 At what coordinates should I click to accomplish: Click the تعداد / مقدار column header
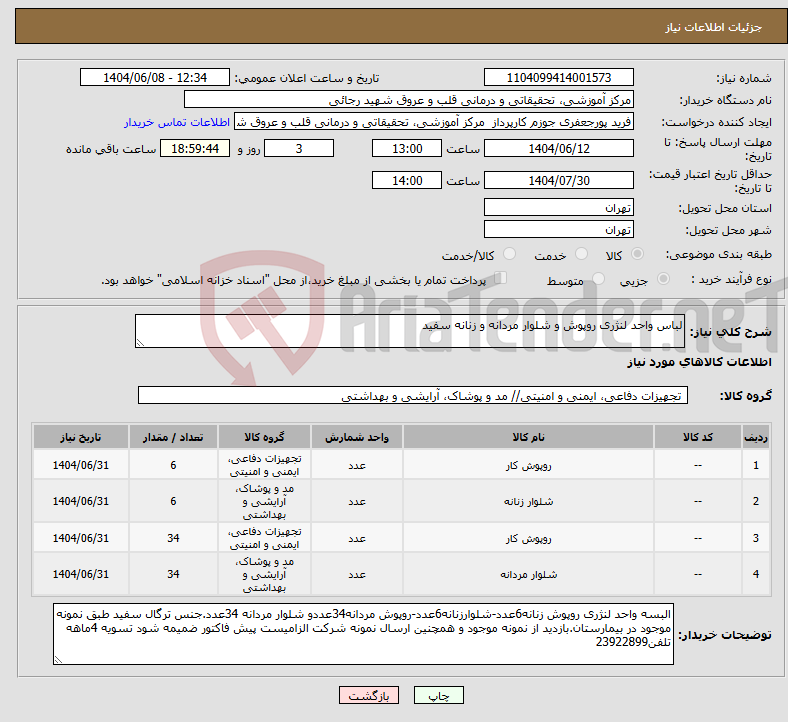click(173, 437)
